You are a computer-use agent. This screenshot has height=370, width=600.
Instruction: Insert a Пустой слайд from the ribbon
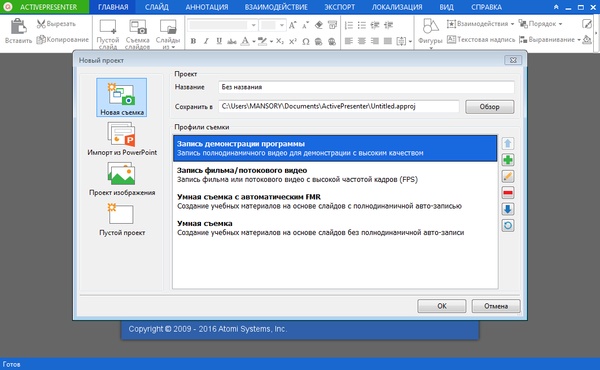[x=108, y=34]
